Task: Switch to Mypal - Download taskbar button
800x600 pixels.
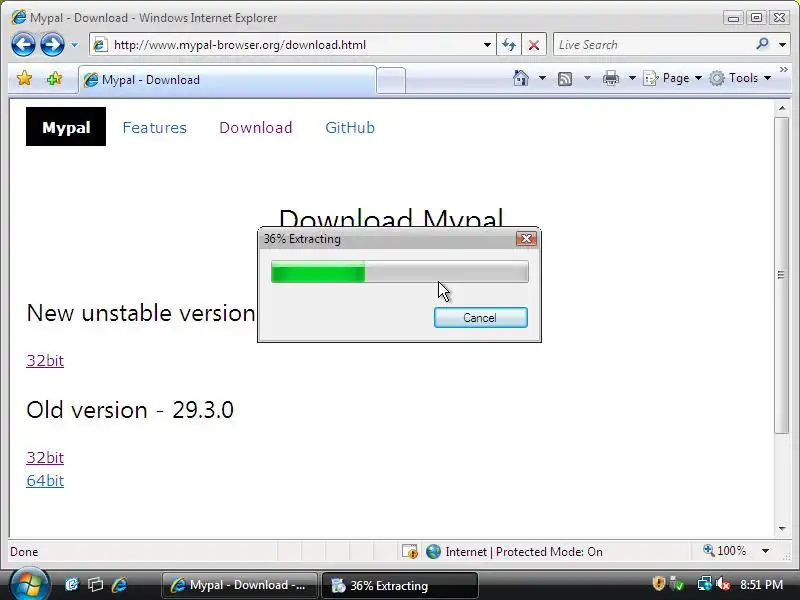Action: (x=240, y=585)
